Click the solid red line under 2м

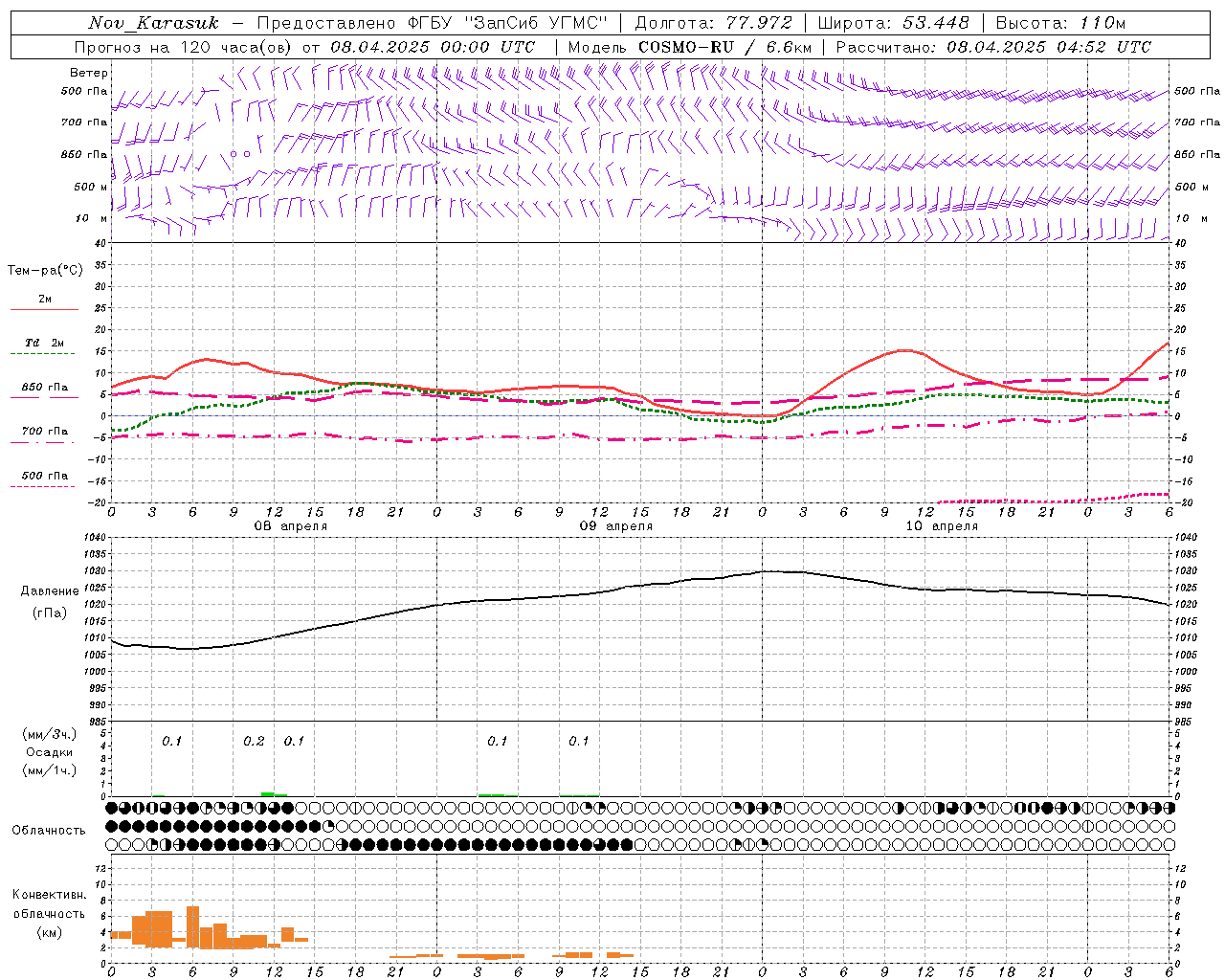[x=44, y=310]
